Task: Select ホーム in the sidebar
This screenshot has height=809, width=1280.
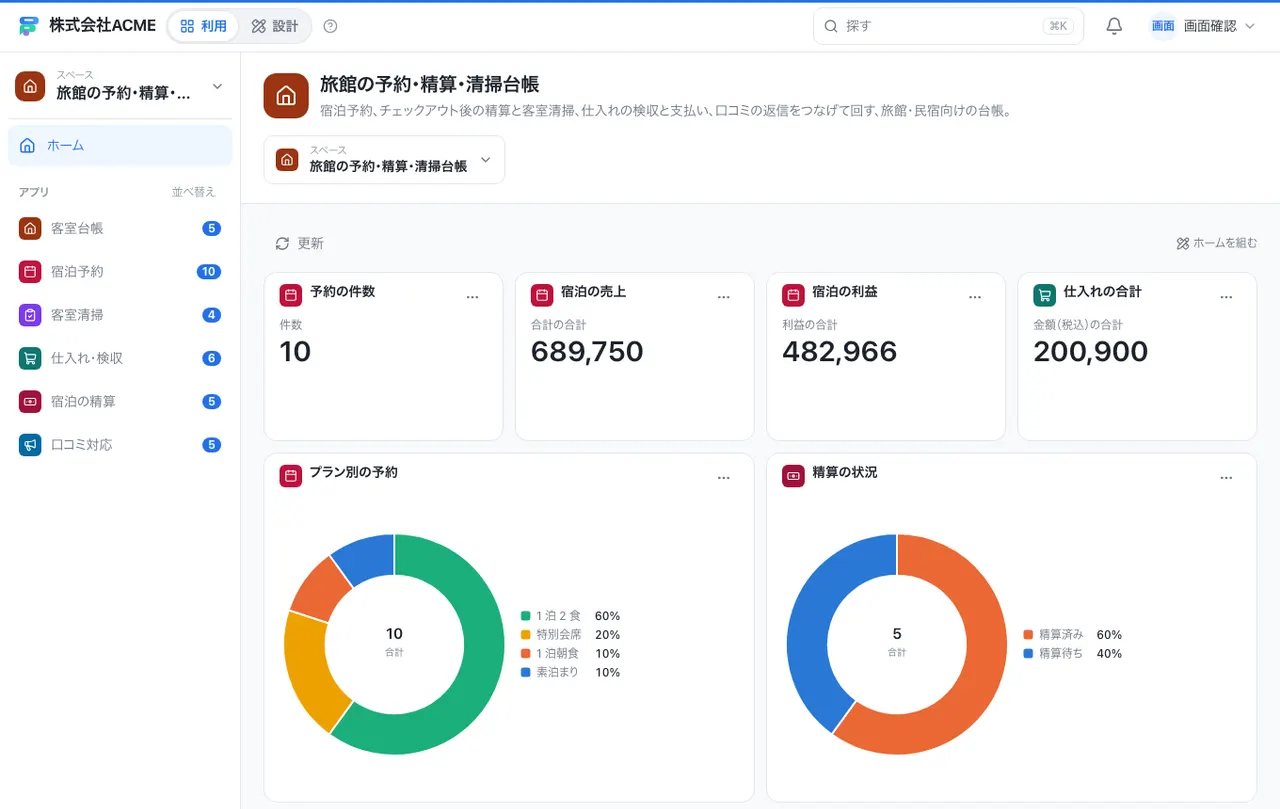Action: [120, 145]
